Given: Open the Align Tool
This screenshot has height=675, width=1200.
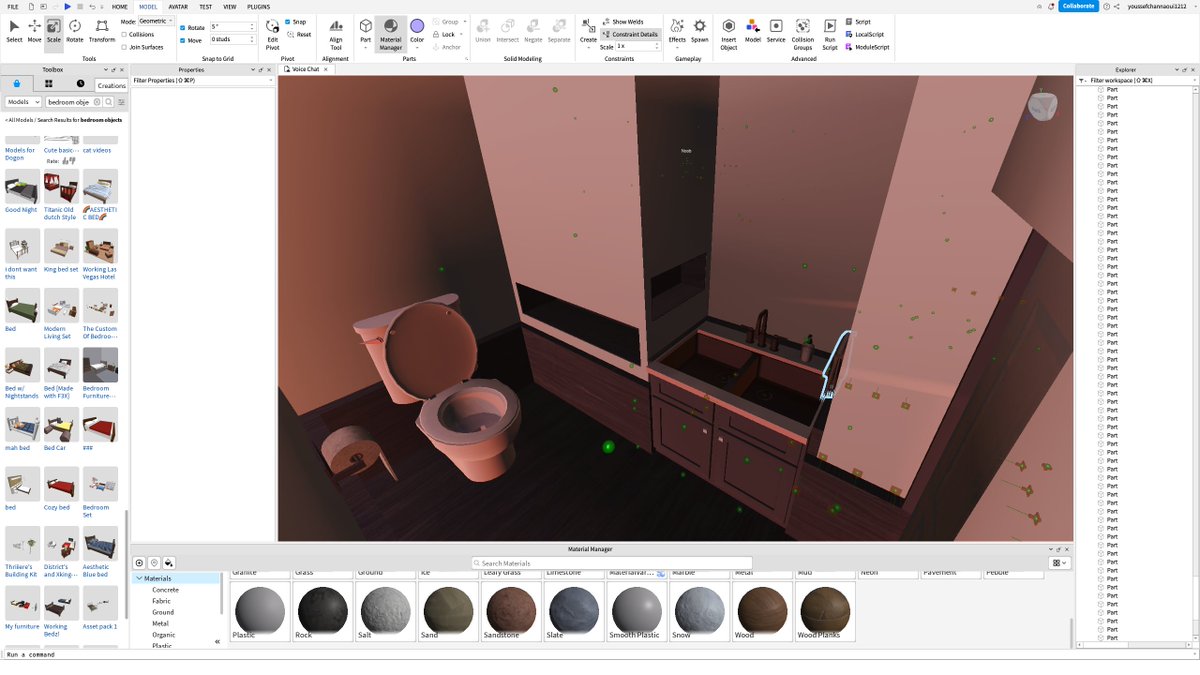Looking at the screenshot, I should [x=336, y=33].
